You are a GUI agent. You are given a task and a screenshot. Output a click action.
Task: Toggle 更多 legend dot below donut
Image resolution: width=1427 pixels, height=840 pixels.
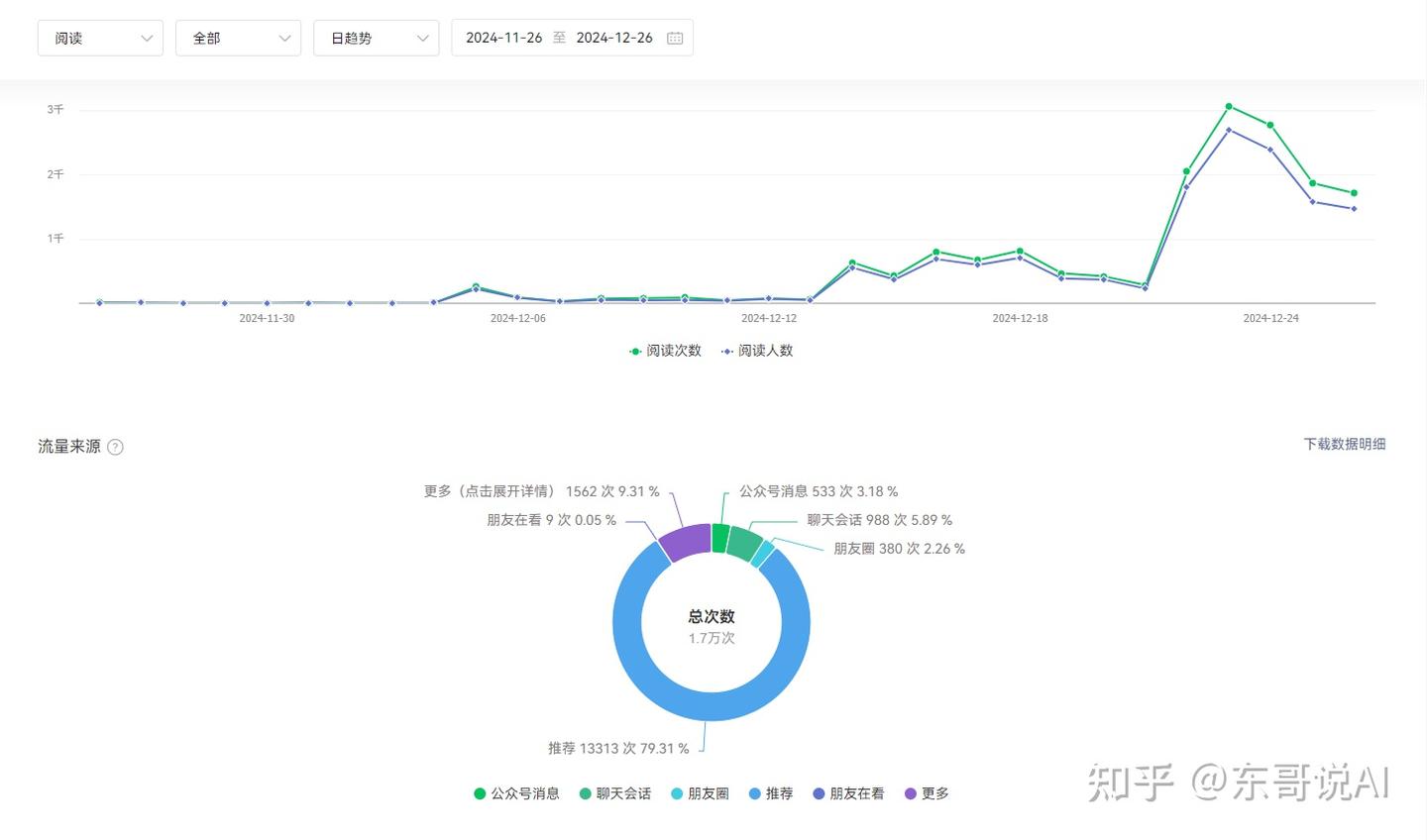tap(911, 793)
